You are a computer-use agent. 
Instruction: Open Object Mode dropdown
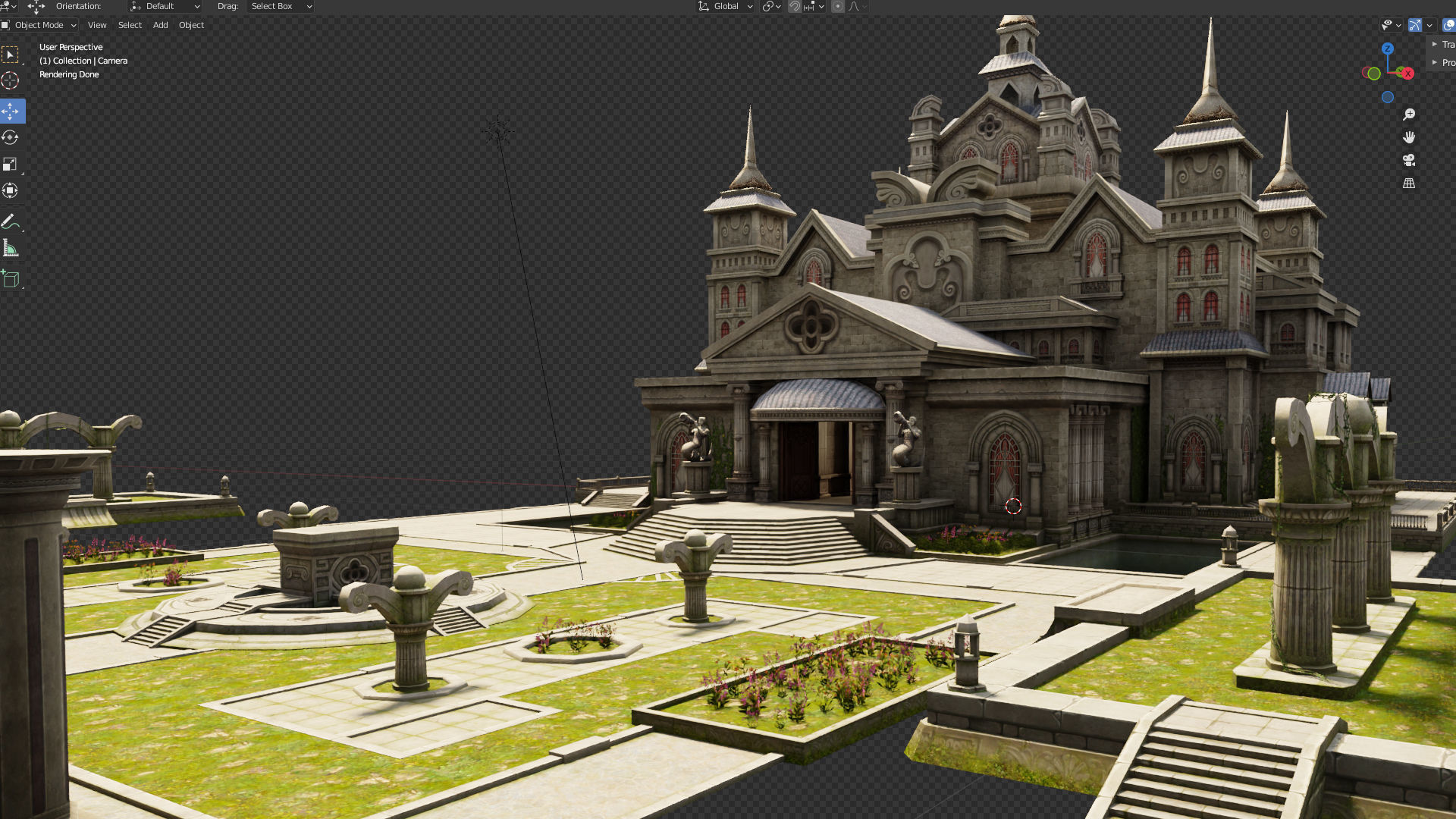pyautogui.click(x=39, y=25)
